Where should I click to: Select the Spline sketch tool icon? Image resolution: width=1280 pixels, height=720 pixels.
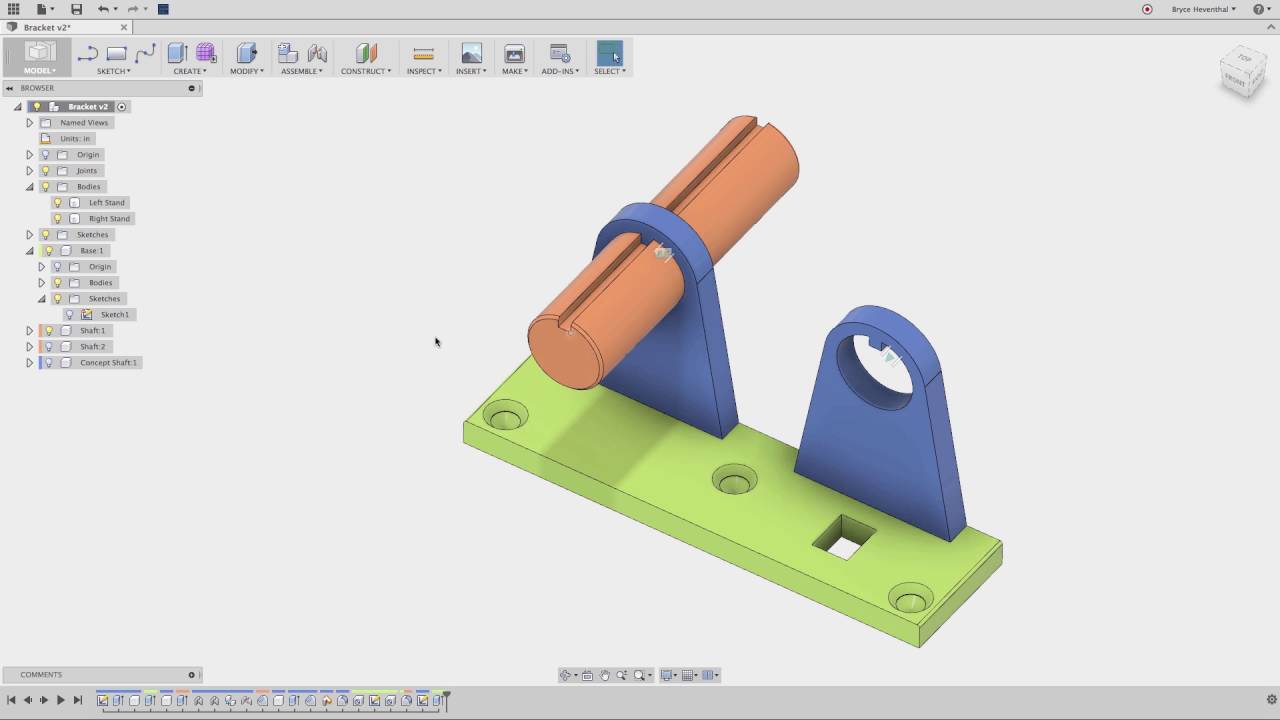click(145, 54)
